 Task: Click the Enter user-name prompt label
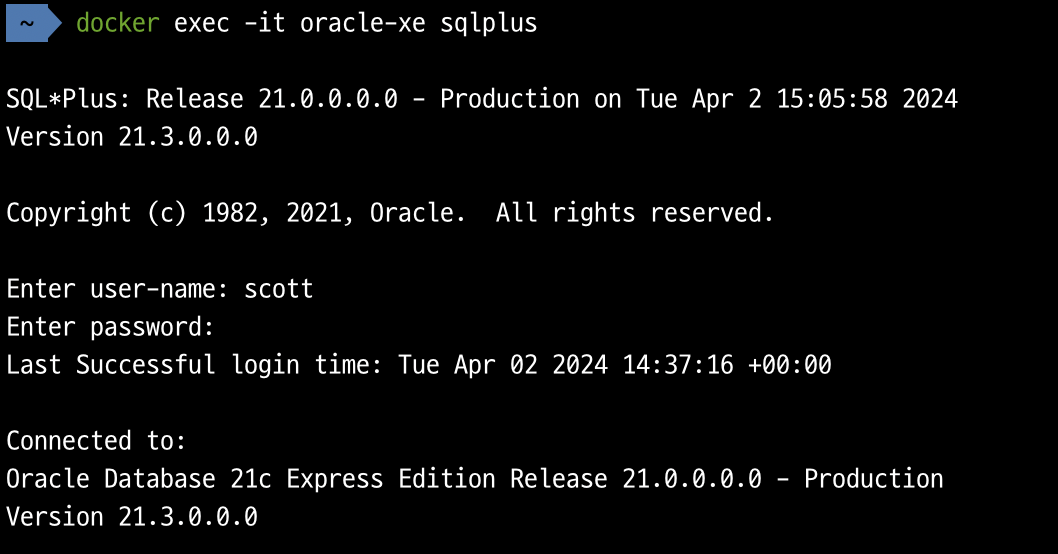point(117,289)
